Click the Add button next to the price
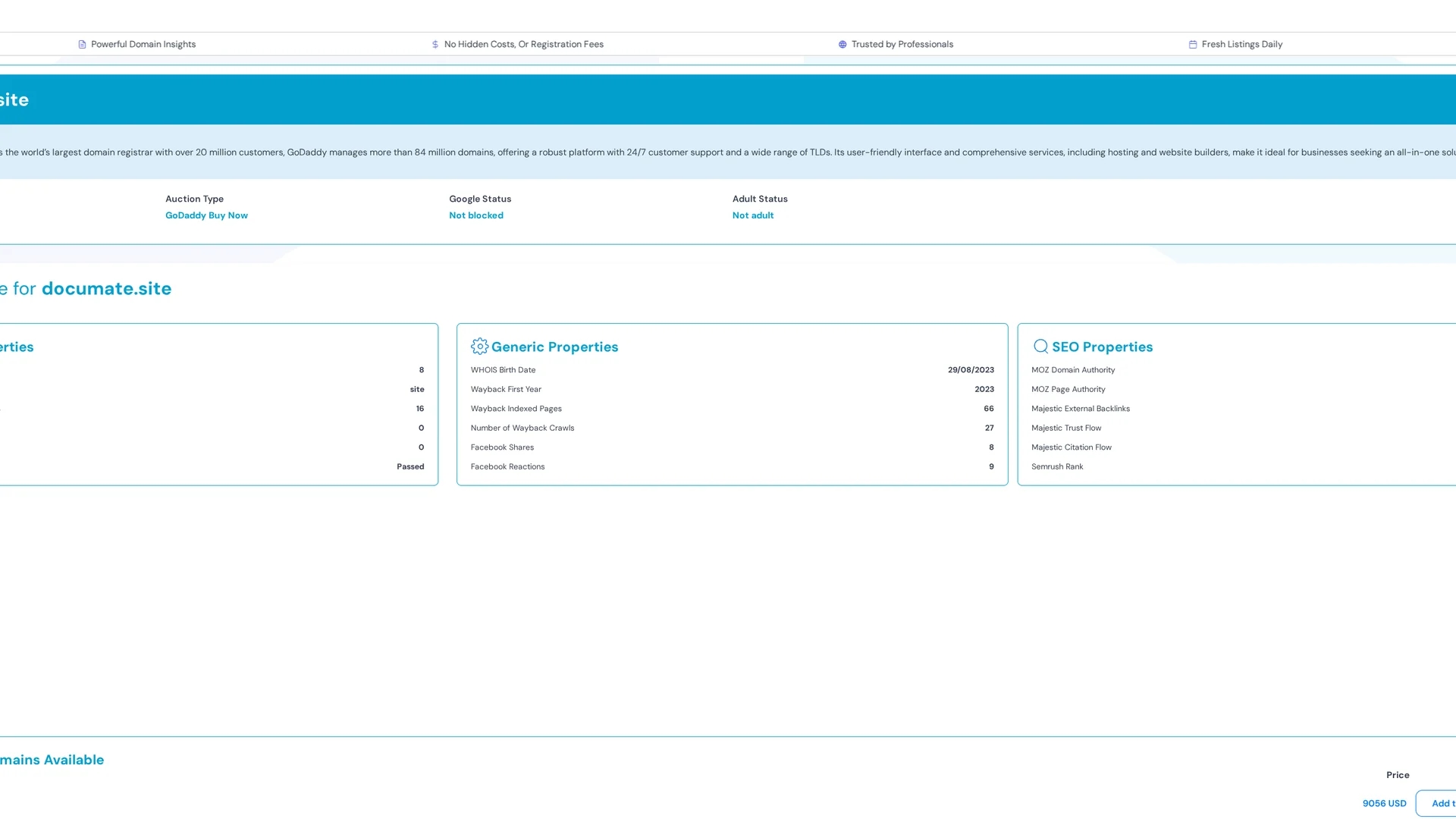This screenshot has height=819, width=1456. click(x=1436, y=803)
